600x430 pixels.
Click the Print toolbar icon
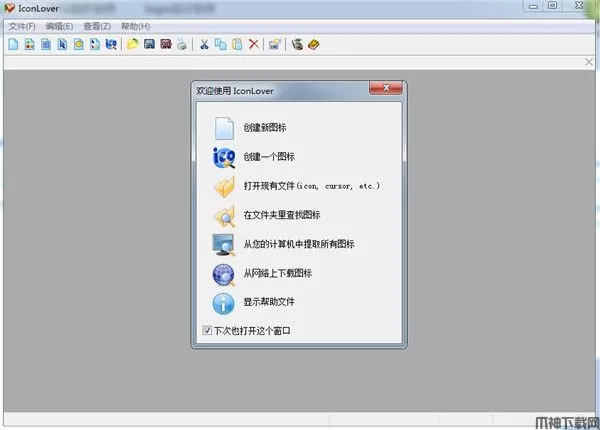click(x=181, y=44)
